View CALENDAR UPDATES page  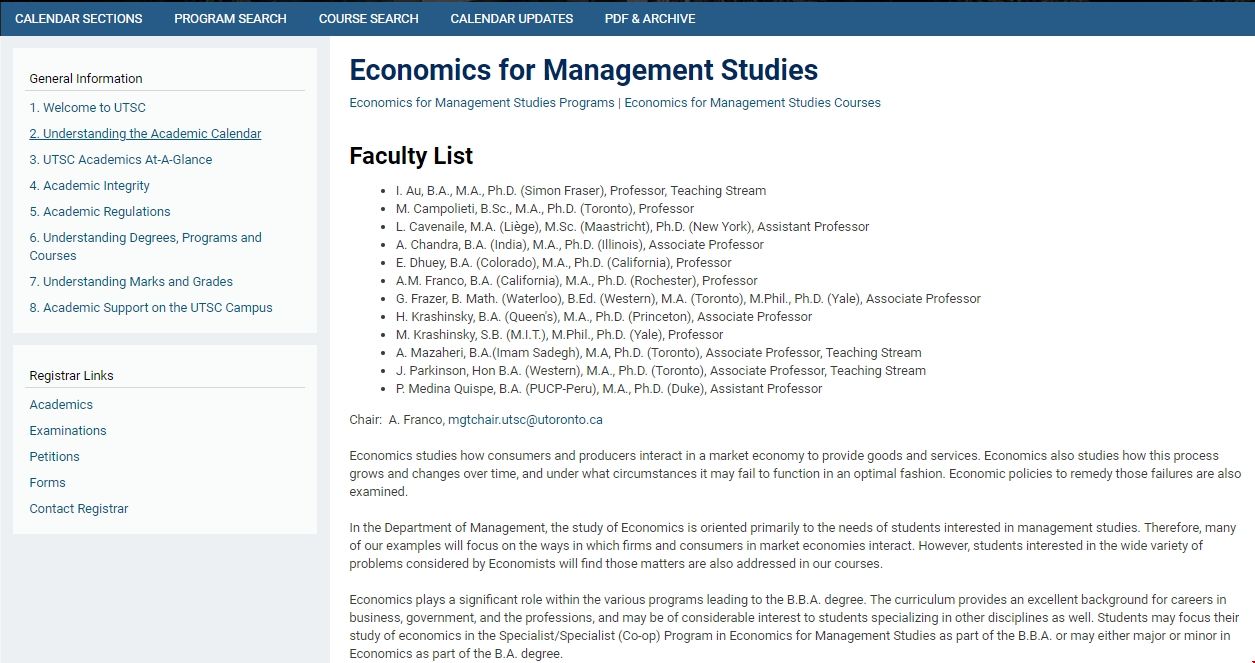(511, 18)
